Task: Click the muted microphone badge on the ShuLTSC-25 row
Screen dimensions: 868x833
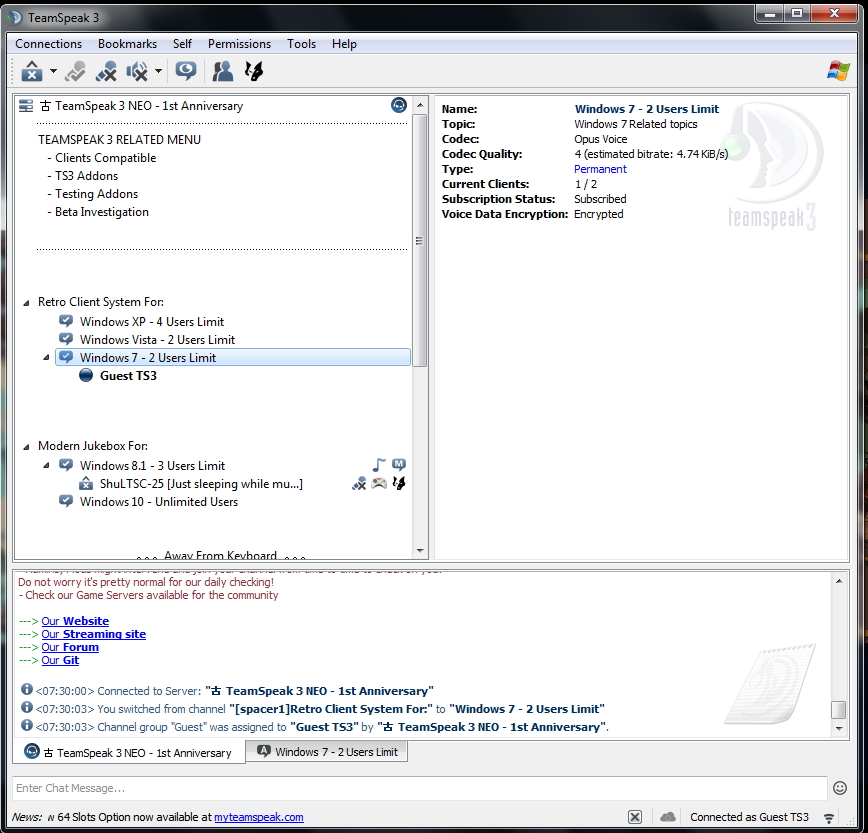Action: 359,484
